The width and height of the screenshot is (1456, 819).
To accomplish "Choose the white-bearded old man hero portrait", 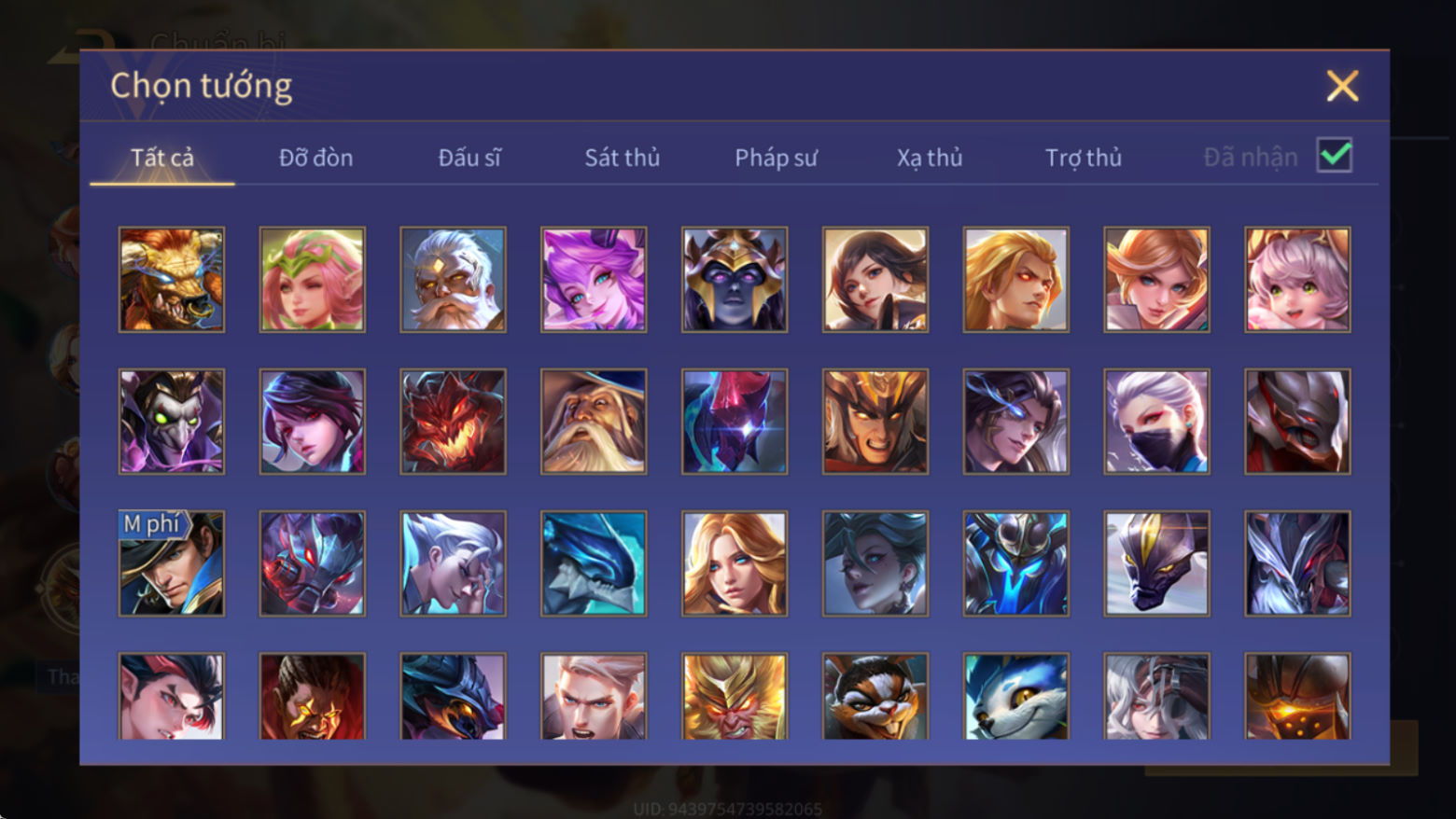I will click(x=453, y=280).
